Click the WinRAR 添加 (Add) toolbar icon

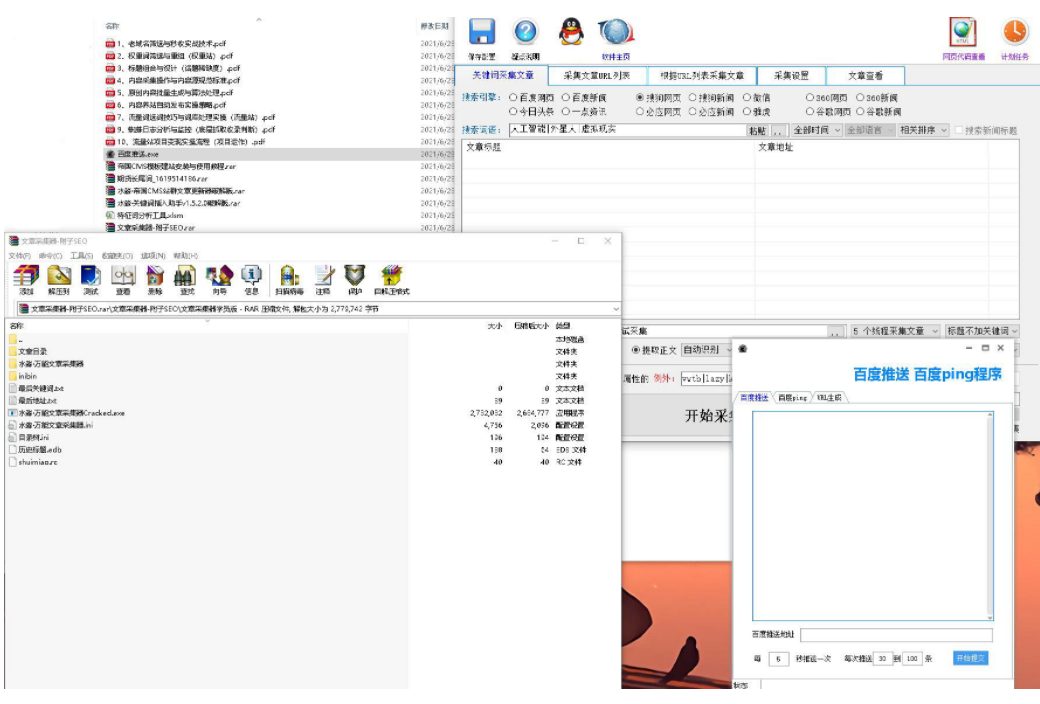click(x=26, y=277)
